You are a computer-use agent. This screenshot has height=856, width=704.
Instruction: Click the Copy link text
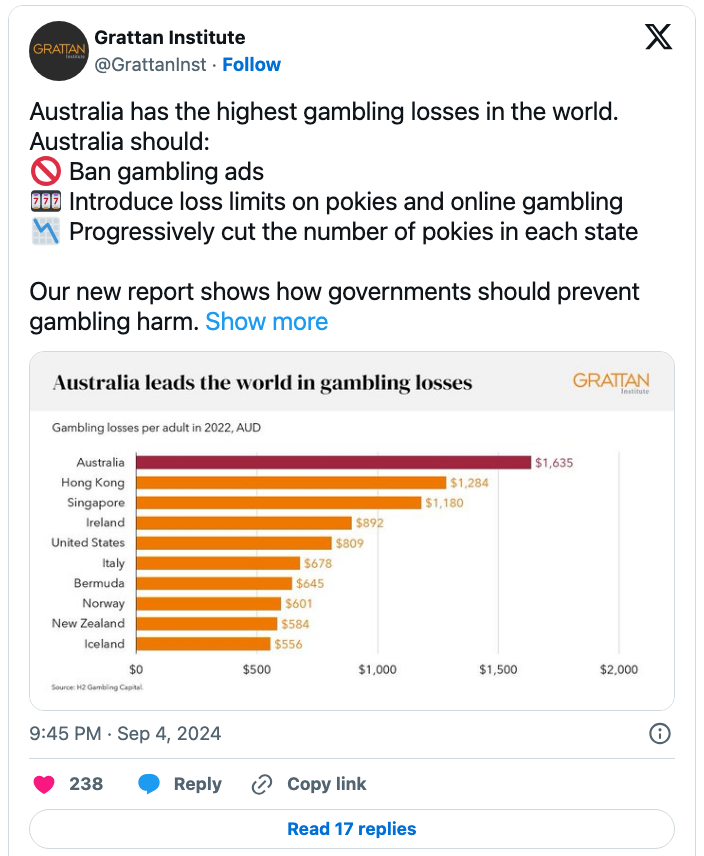point(326,784)
